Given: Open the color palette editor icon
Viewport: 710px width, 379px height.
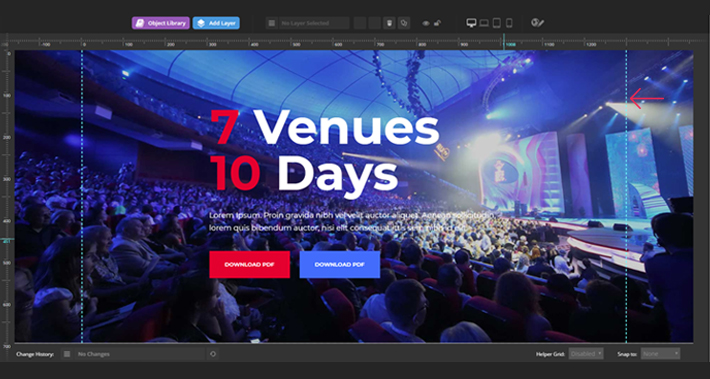Looking at the screenshot, I should pos(537,23).
